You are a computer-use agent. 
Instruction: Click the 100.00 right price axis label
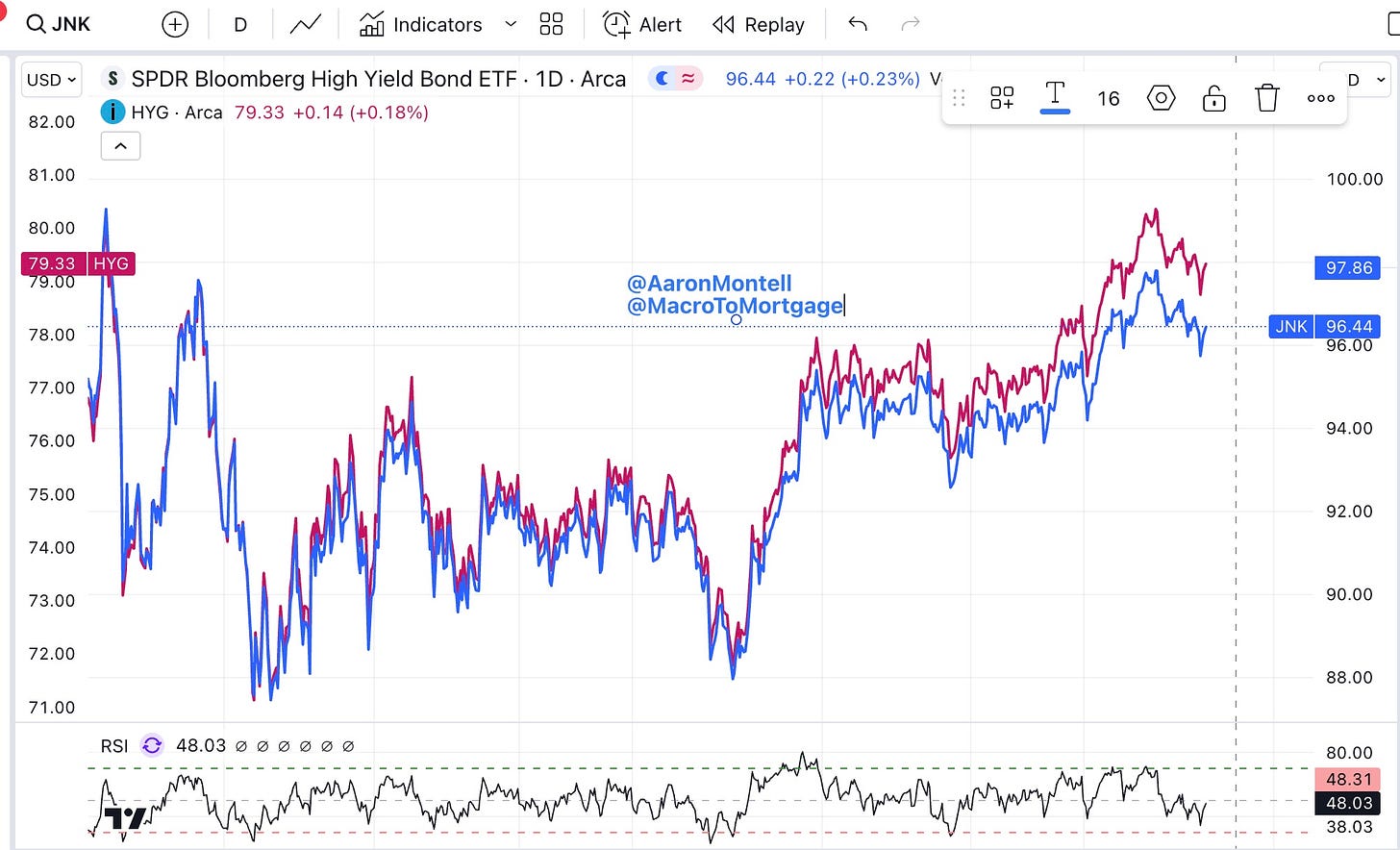1354,179
